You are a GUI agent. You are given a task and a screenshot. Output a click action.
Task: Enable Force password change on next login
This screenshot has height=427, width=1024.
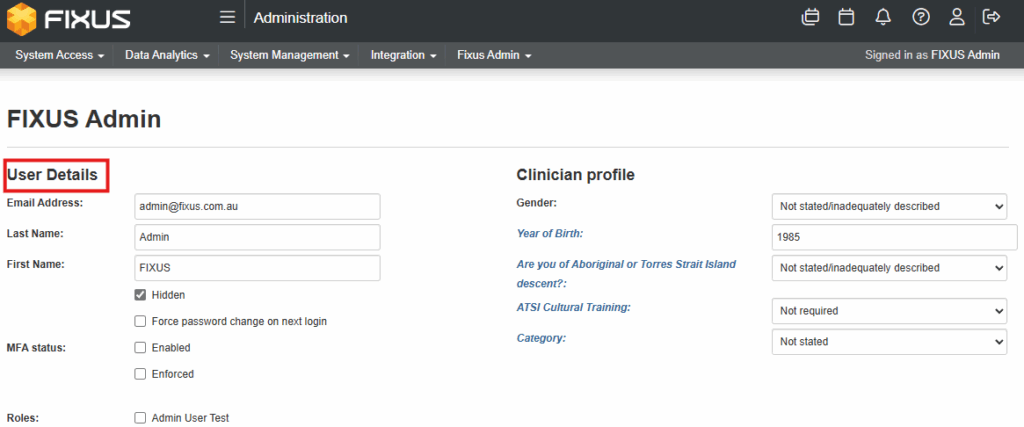140,321
